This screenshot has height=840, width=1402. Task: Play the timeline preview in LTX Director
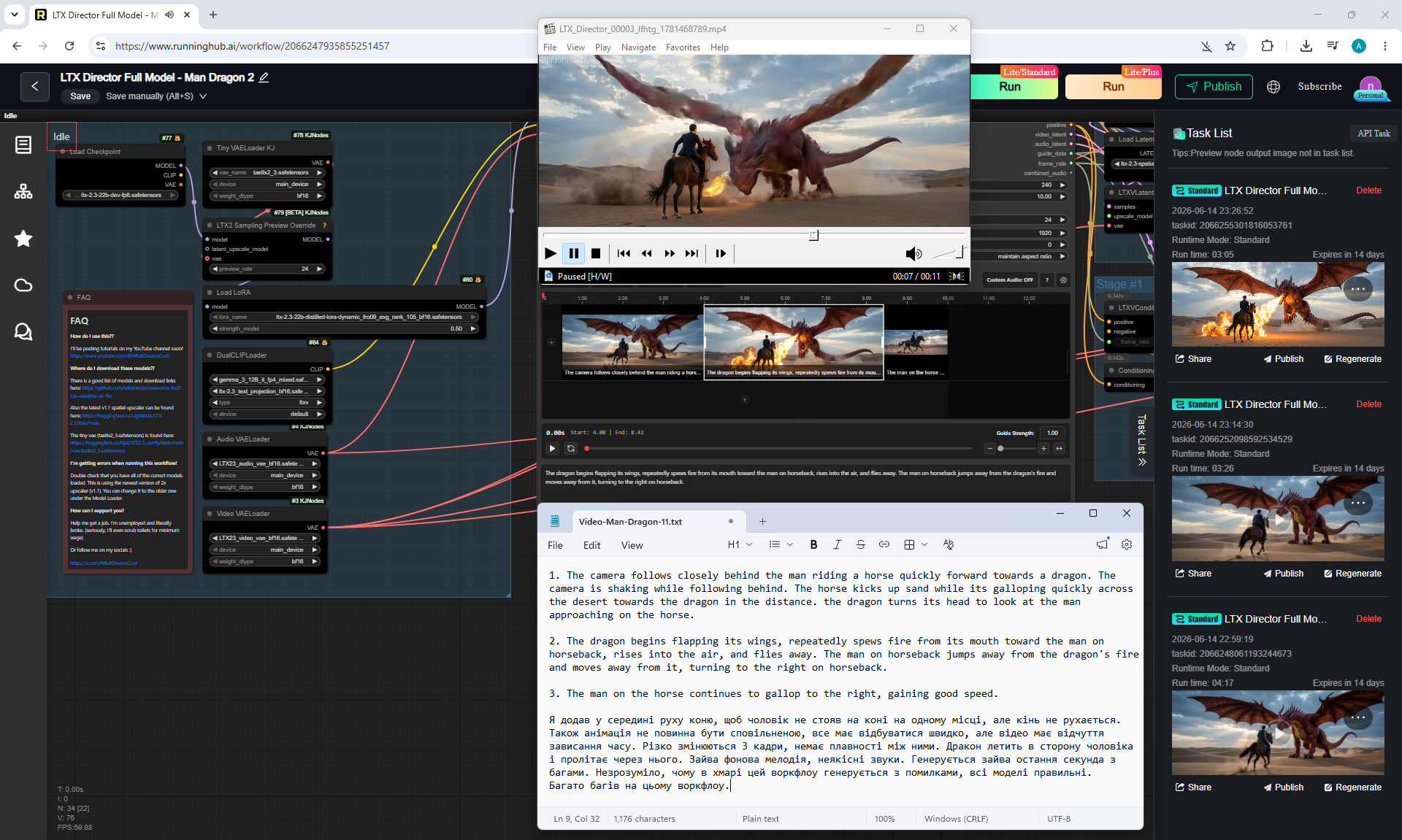552,449
